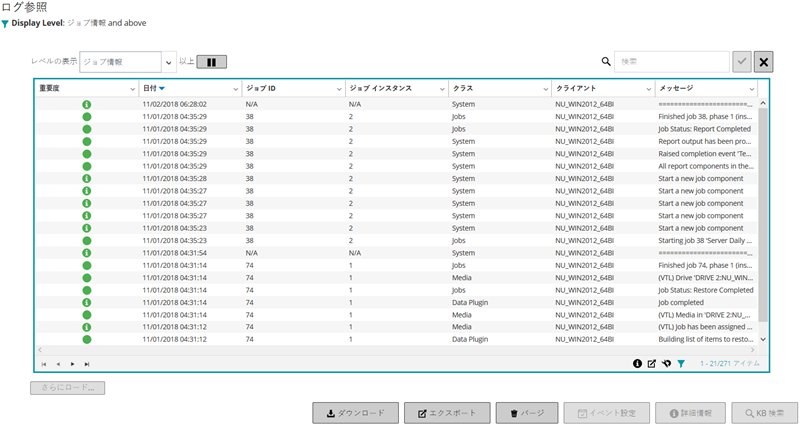Click the export icon in table footer
This screenshot has height=426, width=800.
652,364
